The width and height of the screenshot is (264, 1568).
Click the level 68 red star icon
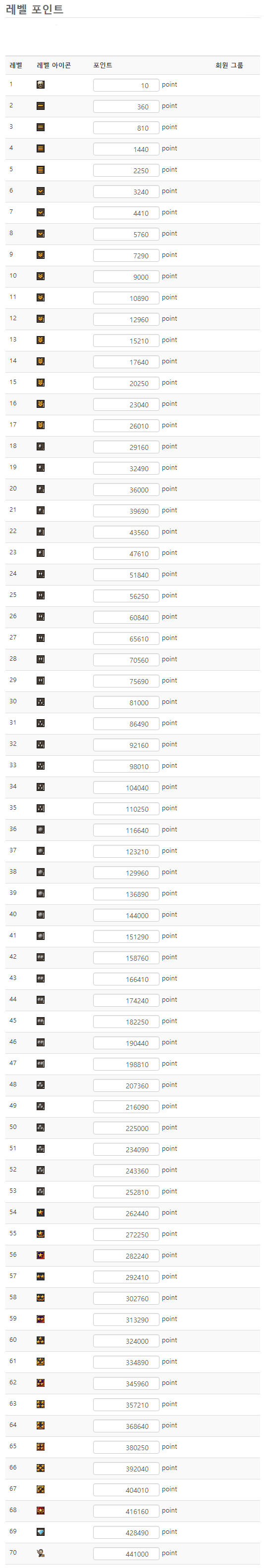point(40,1510)
